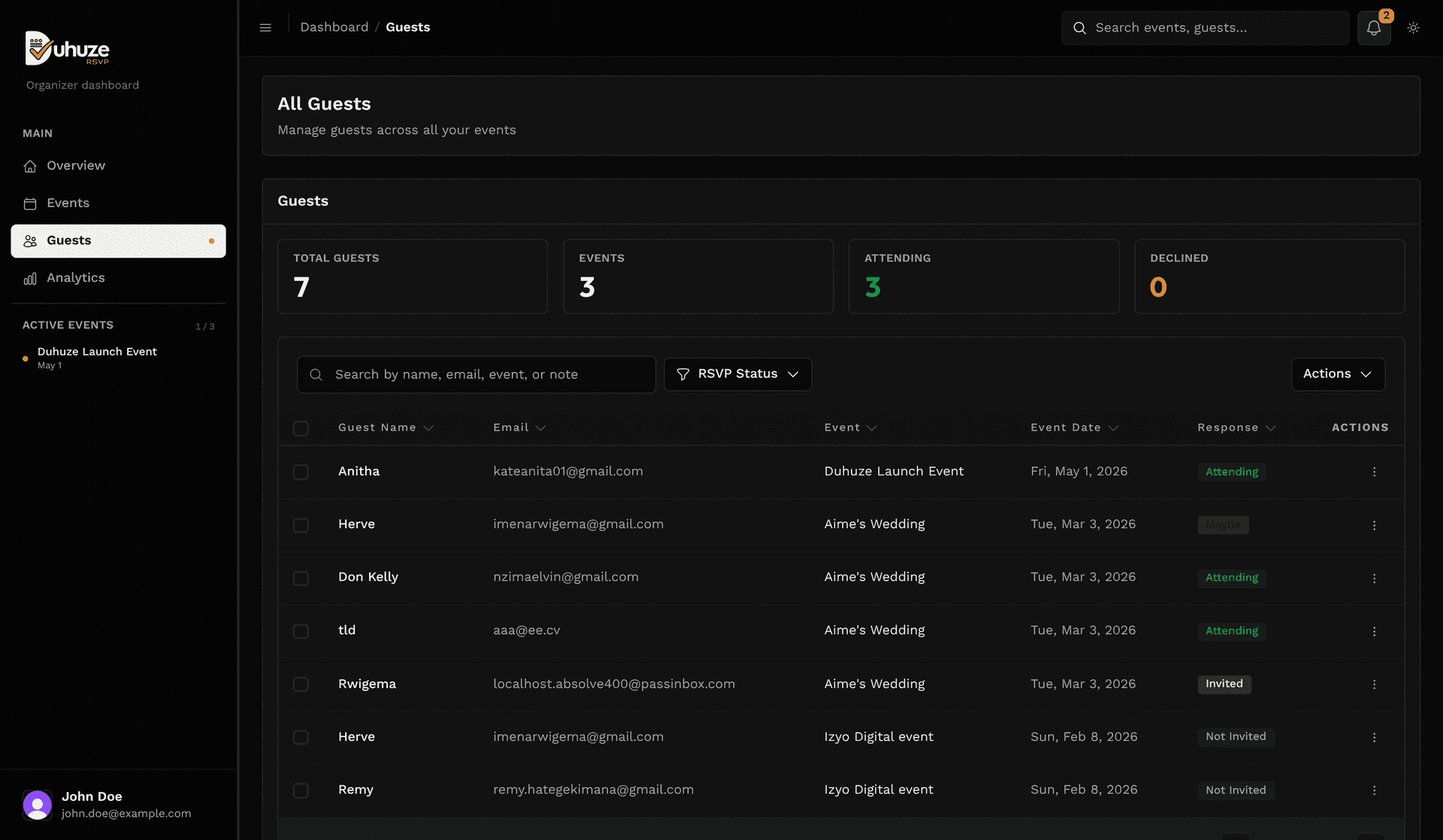The height and width of the screenshot is (840, 1443).
Task: Open row actions menu for tld
Action: 1374,631
